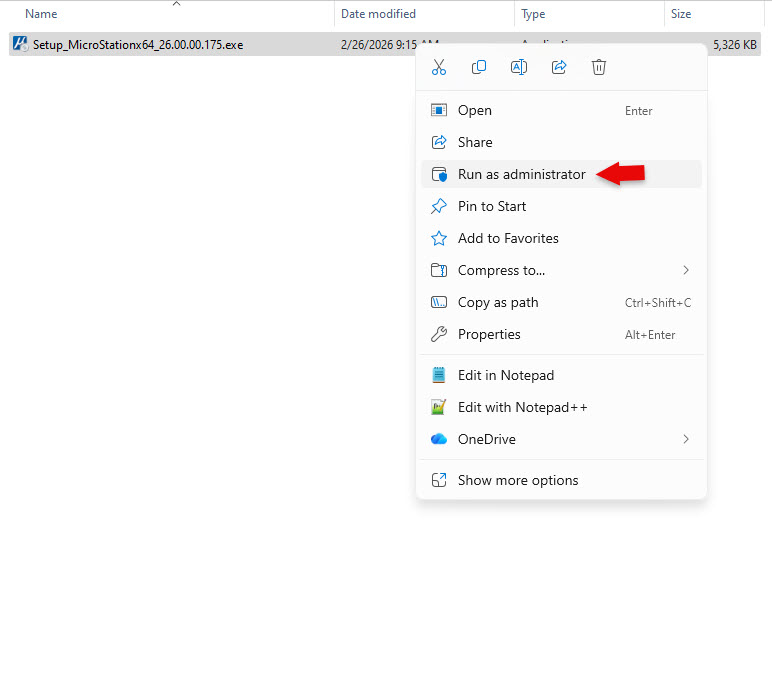Select Run as administrator
The height and width of the screenshot is (676, 772).
(x=561, y=174)
